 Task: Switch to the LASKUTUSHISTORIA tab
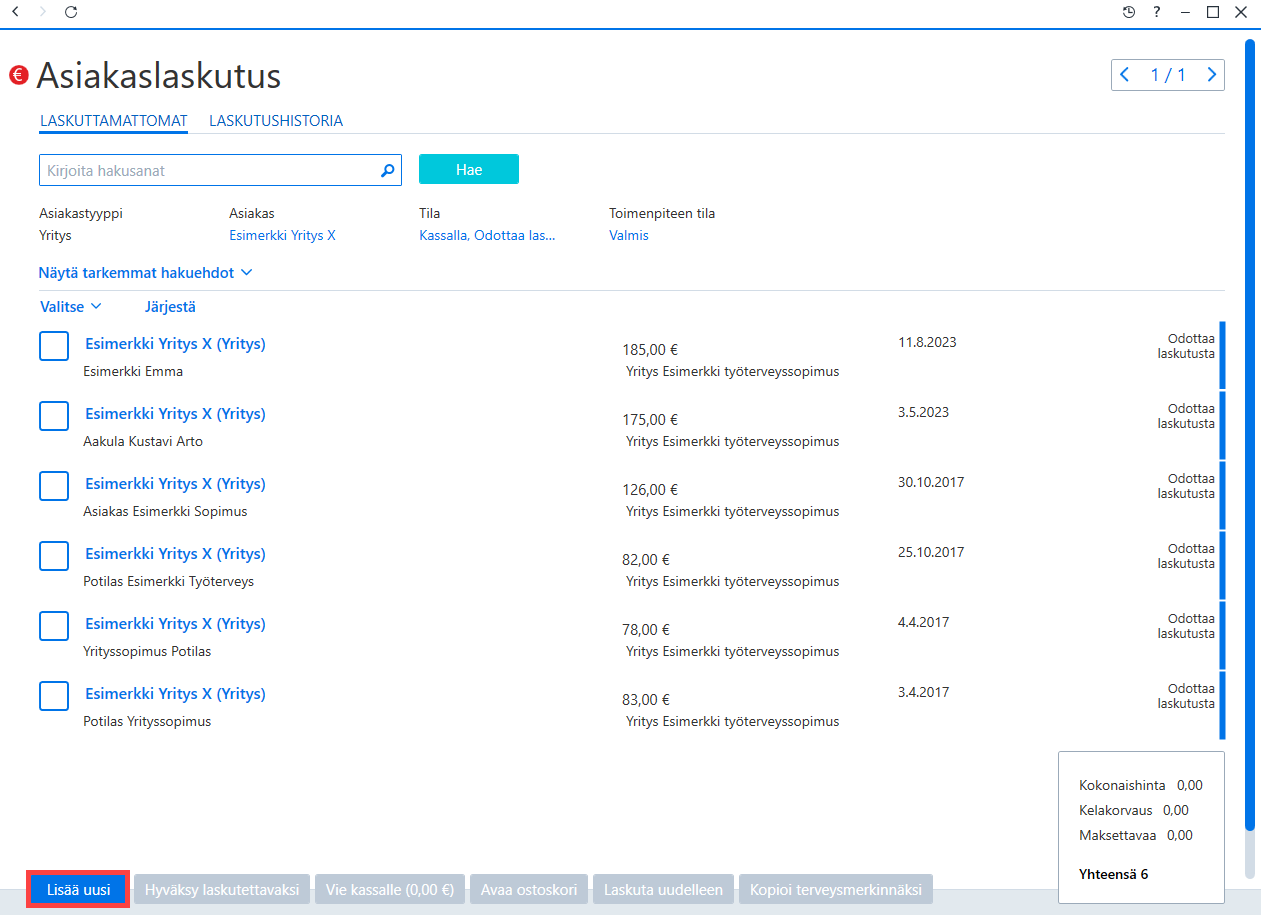(x=276, y=121)
